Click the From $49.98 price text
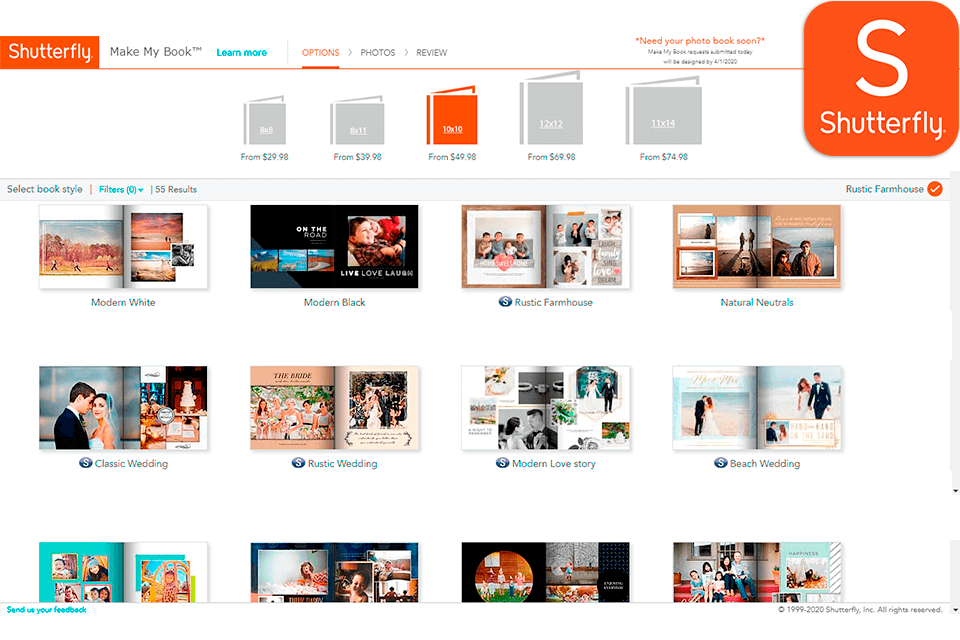The height and width of the screenshot is (640, 960). coord(452,157)
